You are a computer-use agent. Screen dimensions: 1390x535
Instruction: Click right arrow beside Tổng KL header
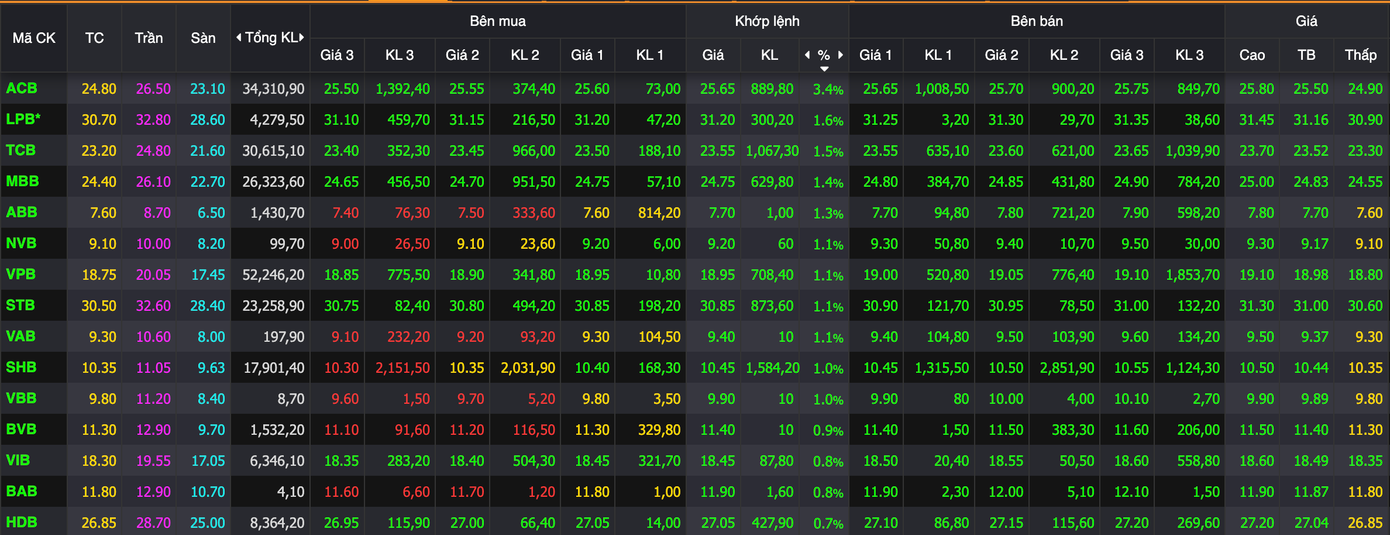click(303, 38)
